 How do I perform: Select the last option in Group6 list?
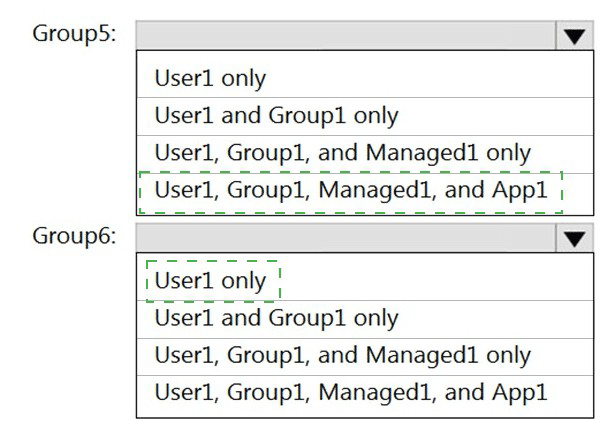pos(351,392)
